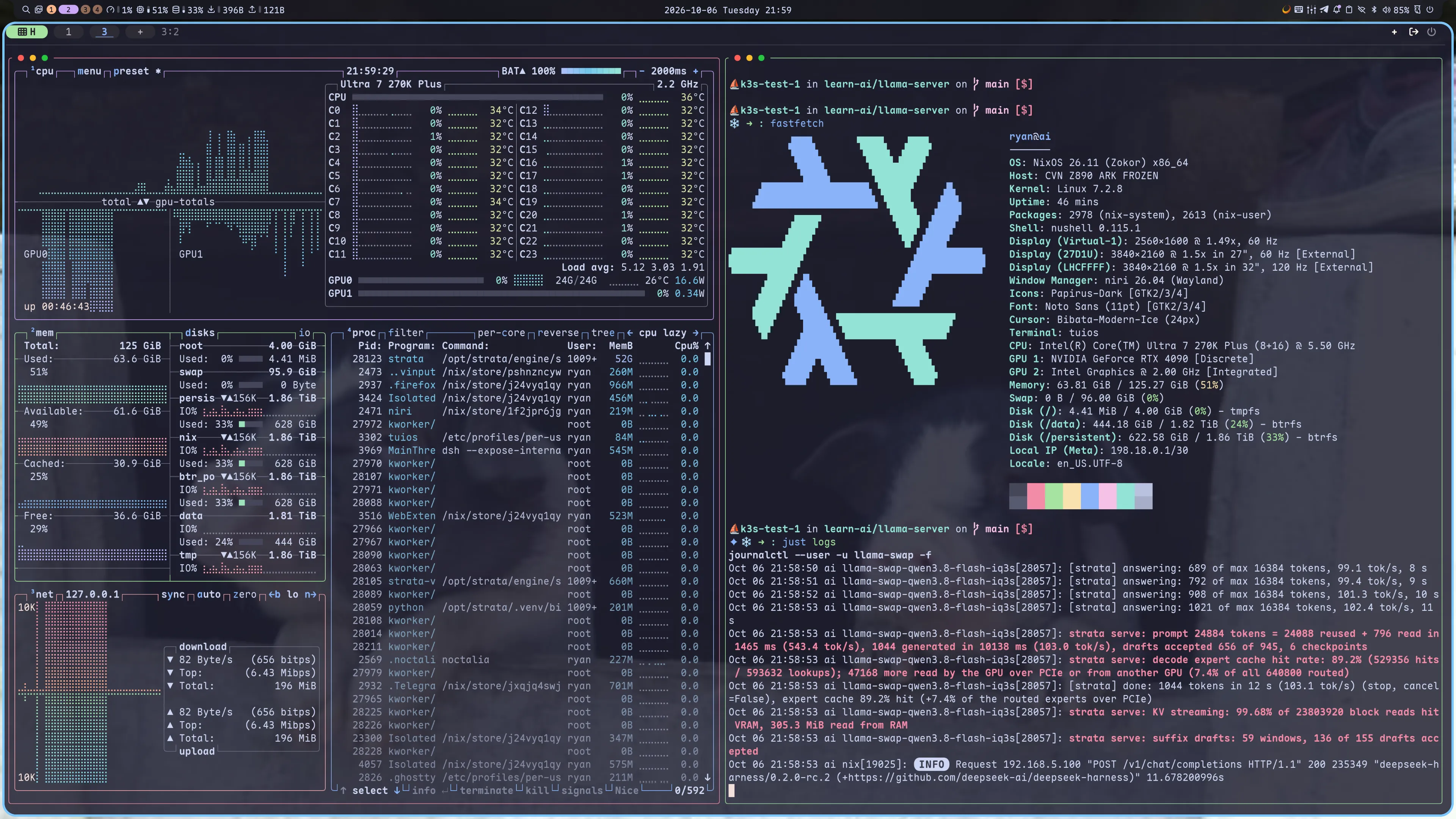
Task: Toggle sync scaling in net panel
Action: pos(173,595)
